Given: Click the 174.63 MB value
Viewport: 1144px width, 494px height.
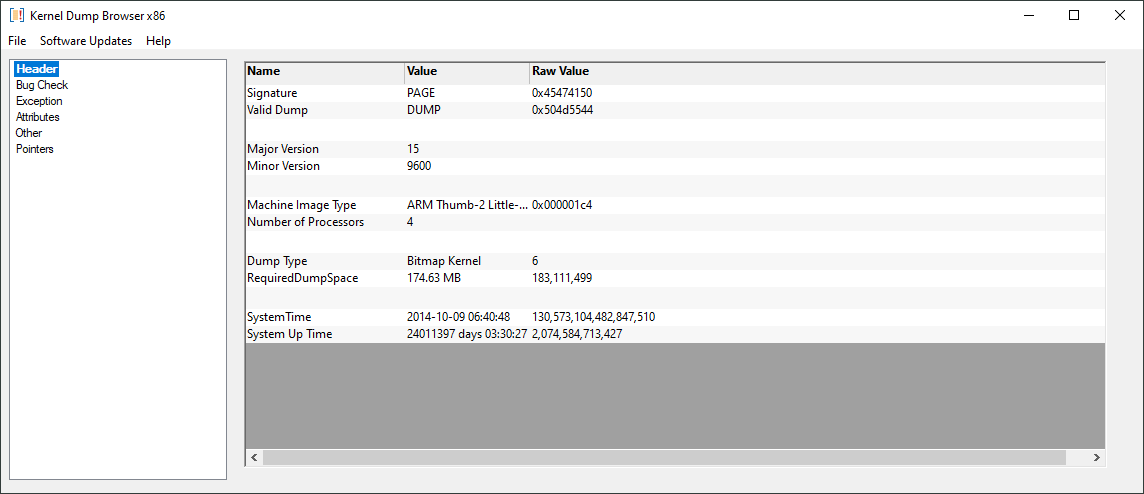Looking at the screenshot, I should click(x=433, y=278).
